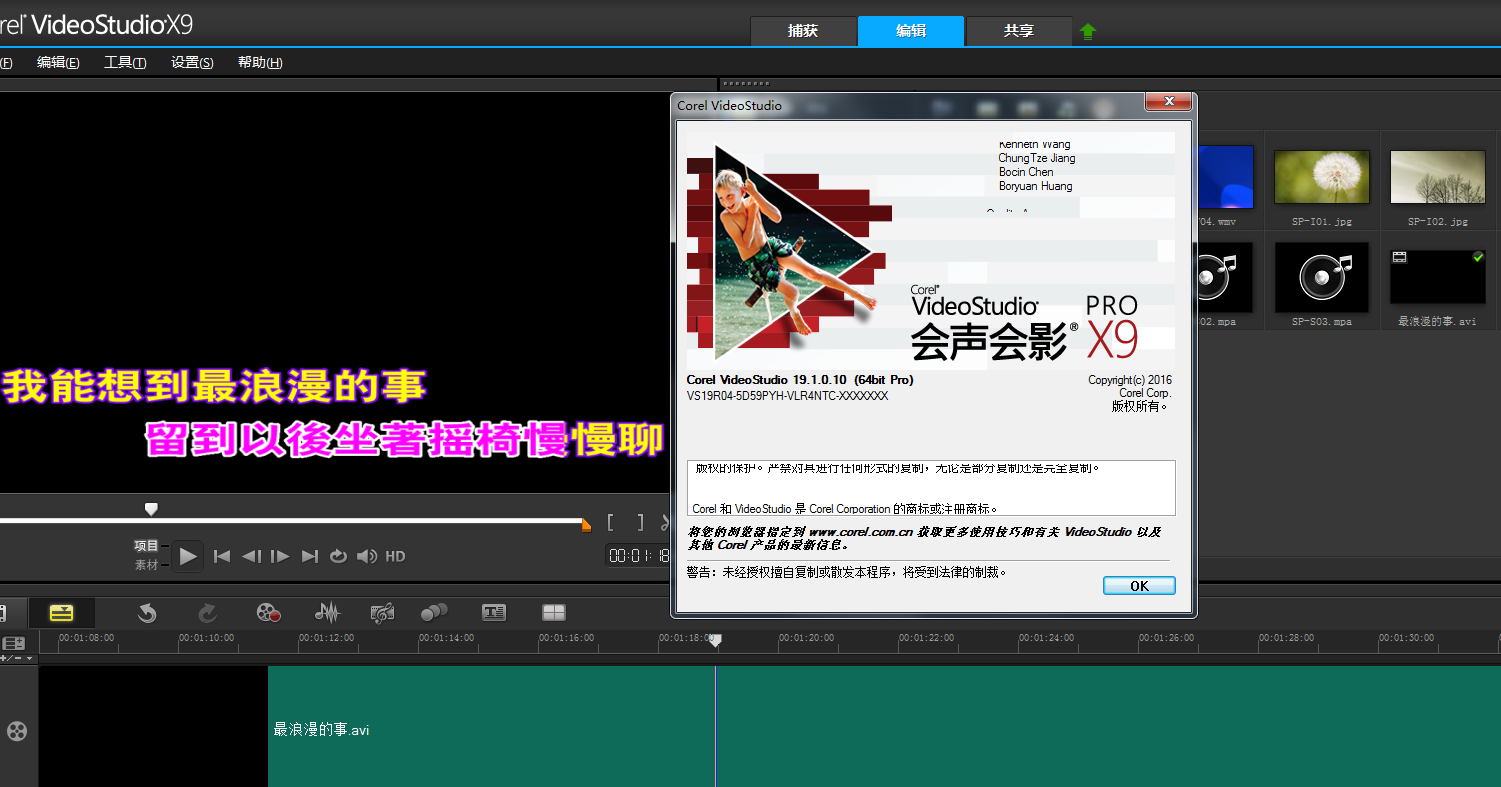Select the SP-I01.jpg dandelion thumbnail
1501x787 pixels.
point(1322,177)
